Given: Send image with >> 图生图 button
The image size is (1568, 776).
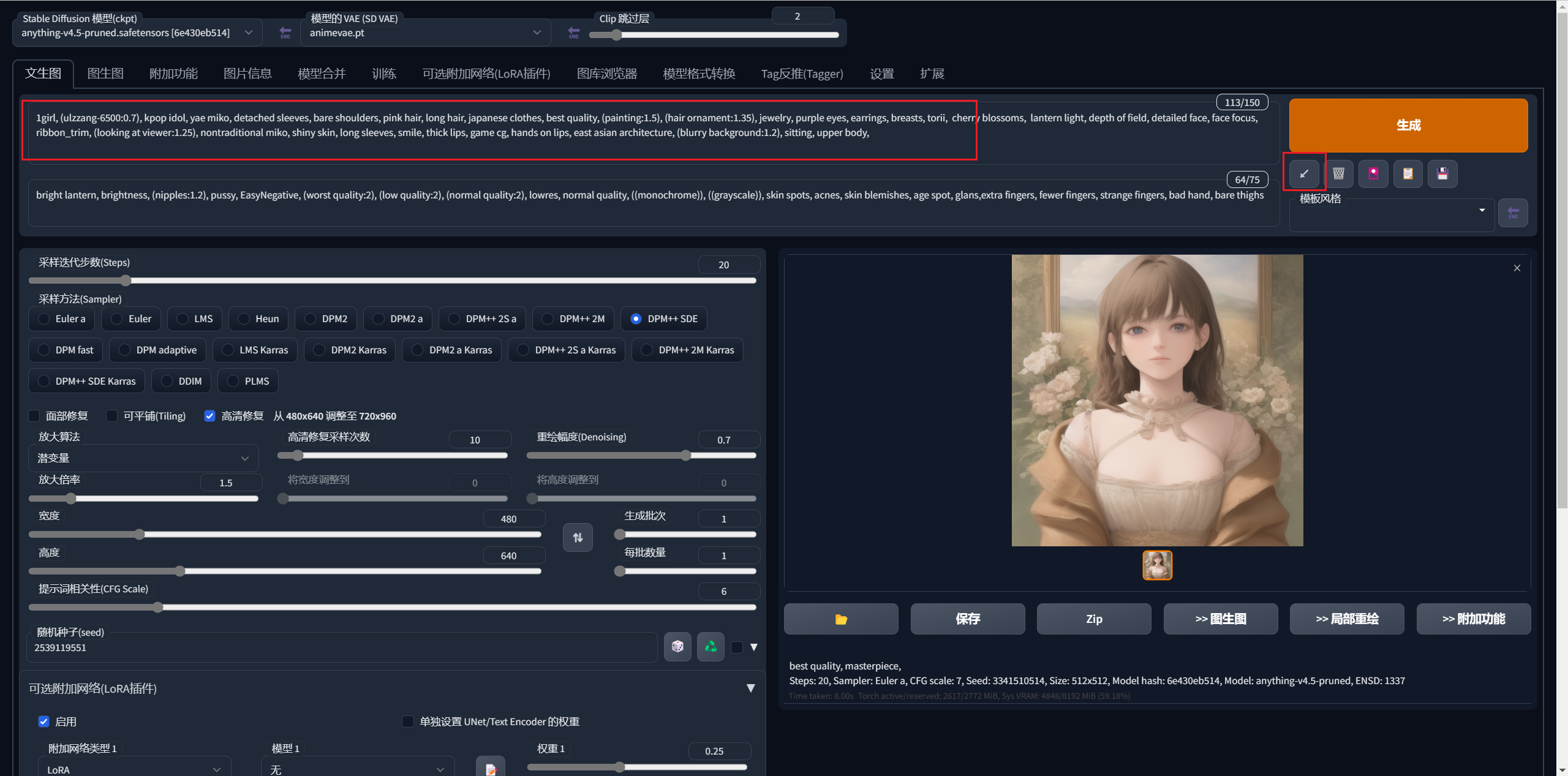Looking at the screenshot, I should 1221,619.
